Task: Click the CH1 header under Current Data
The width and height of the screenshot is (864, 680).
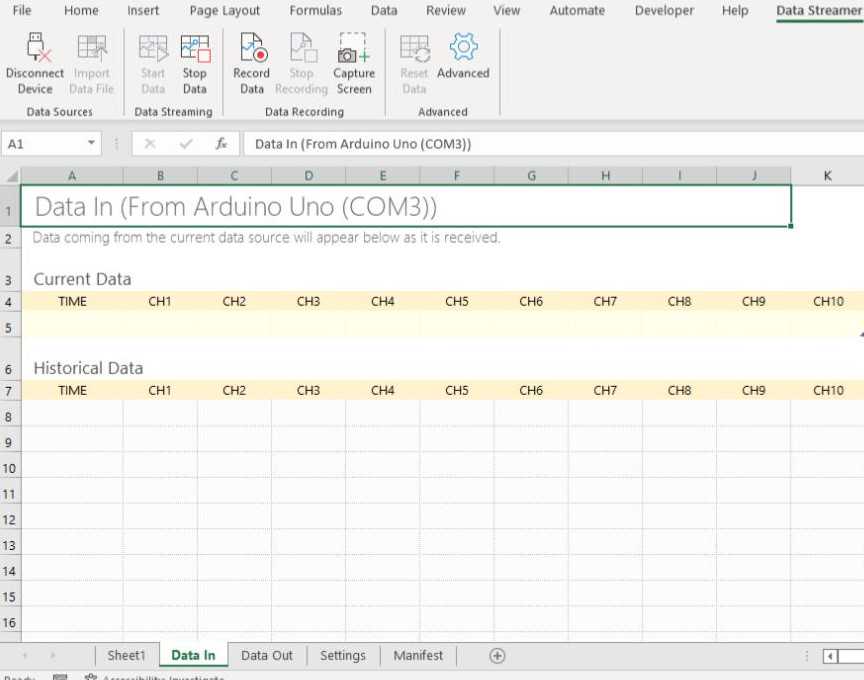Action: click(x=160, y=301)
